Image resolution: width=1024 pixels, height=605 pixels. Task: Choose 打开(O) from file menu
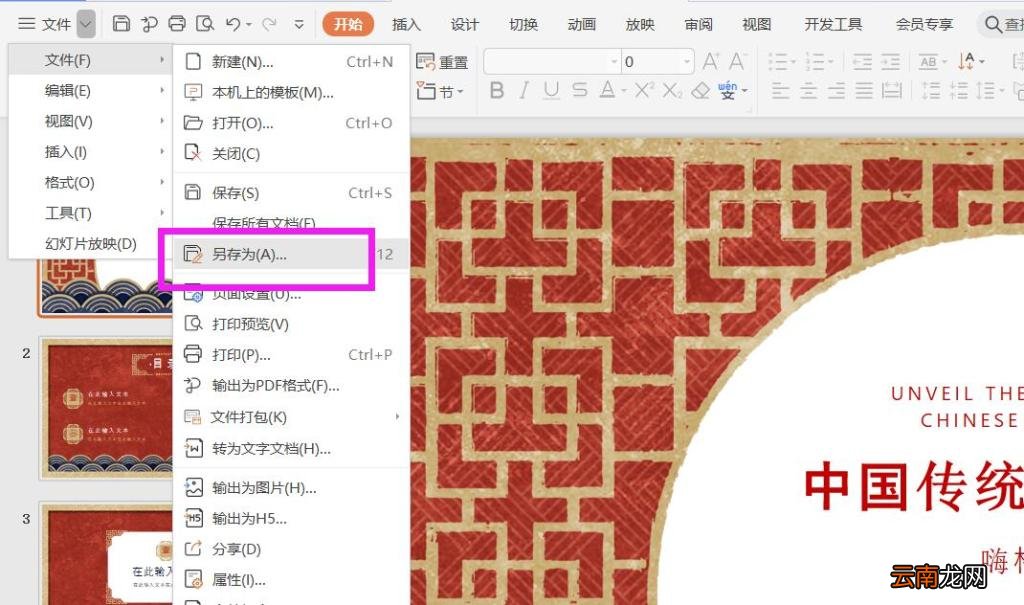pos(291,123)
